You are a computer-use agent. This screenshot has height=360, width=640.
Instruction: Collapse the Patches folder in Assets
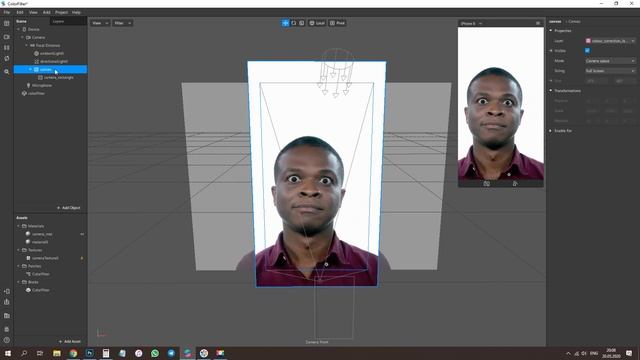pos(18,266)
